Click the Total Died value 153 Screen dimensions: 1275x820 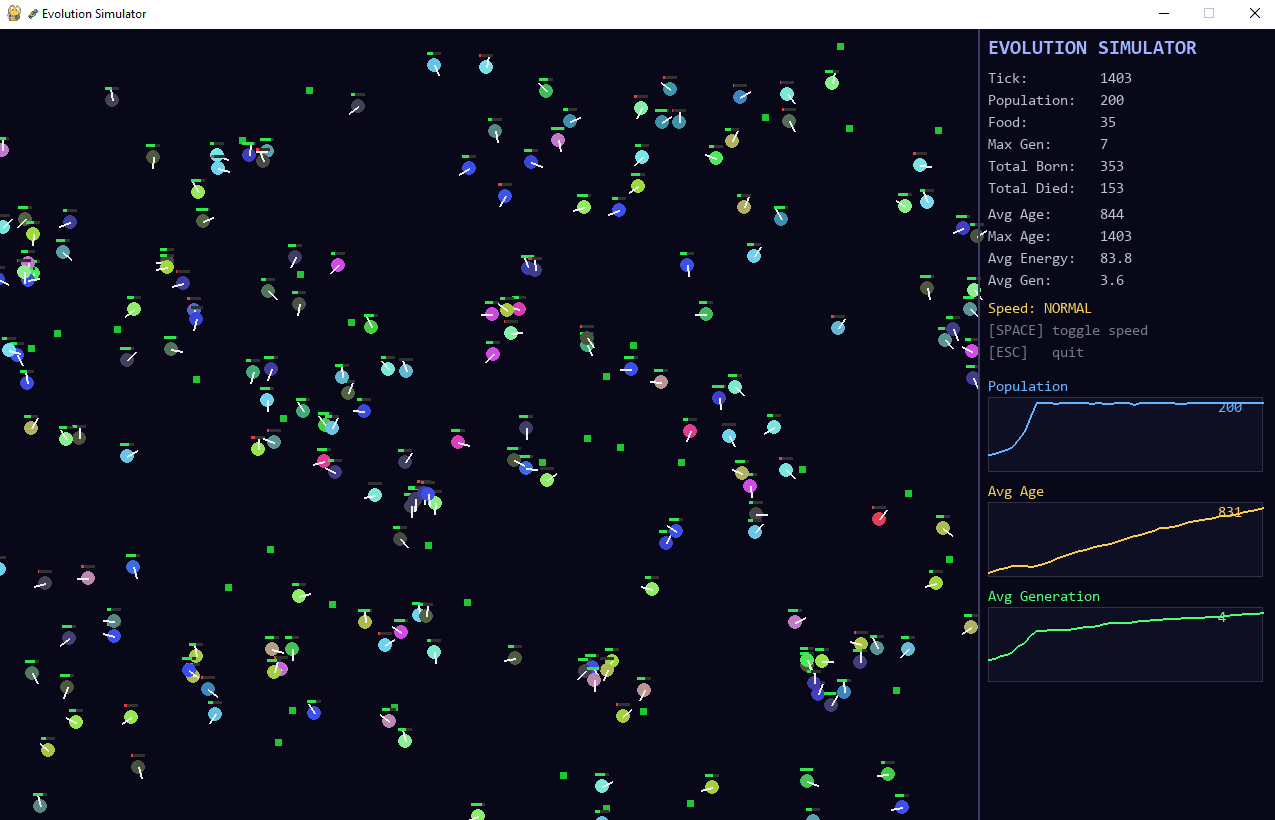(1111, 188)
